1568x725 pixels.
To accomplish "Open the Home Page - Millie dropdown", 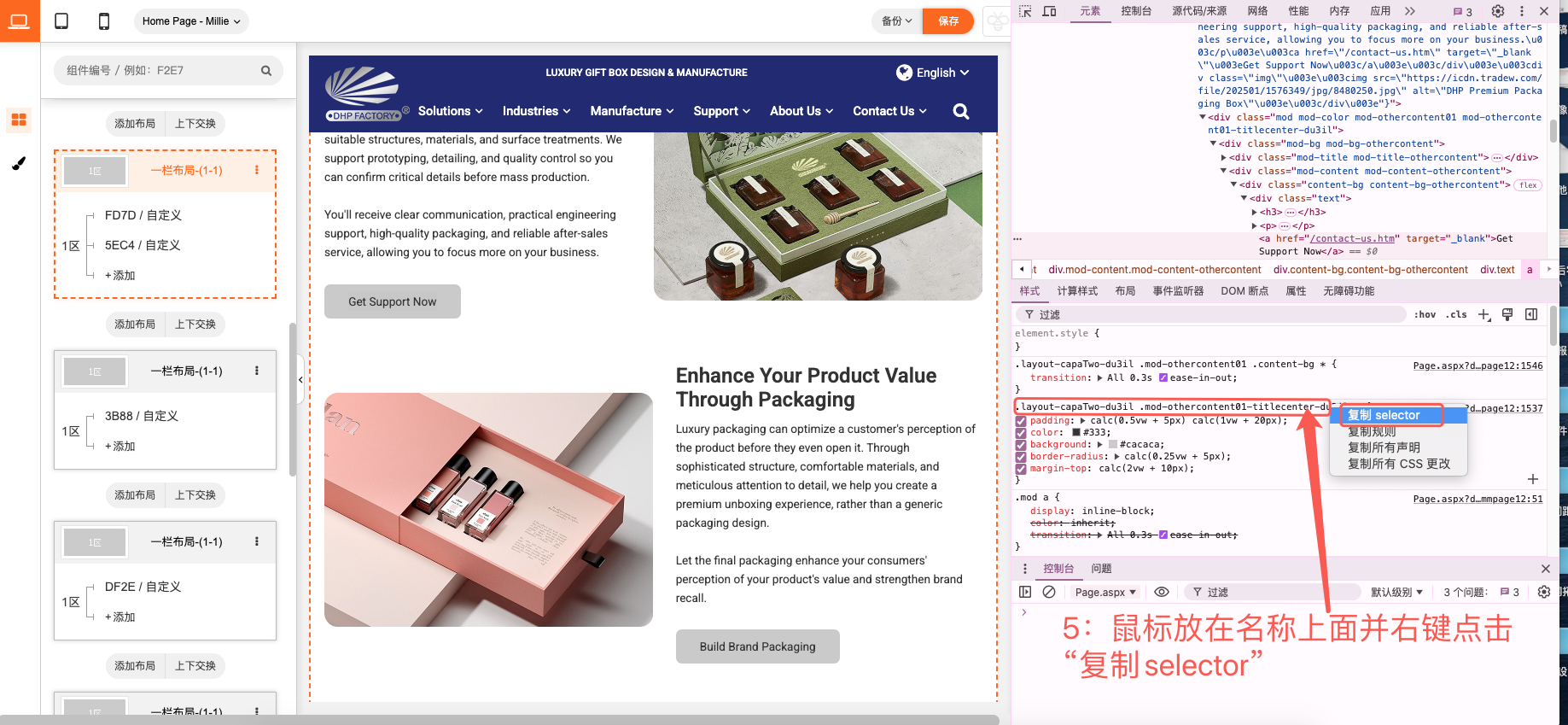I will [x=191, y=21].
